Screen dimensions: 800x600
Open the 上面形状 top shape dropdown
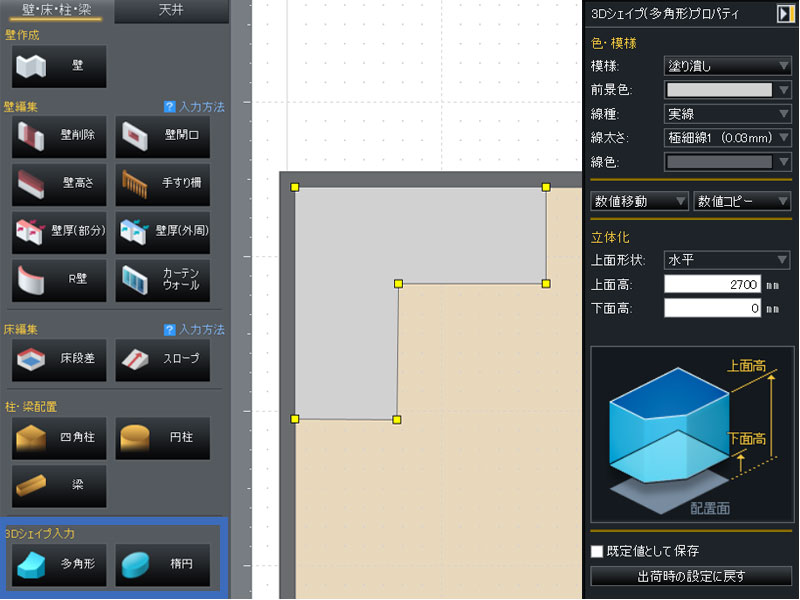(727, 260)
